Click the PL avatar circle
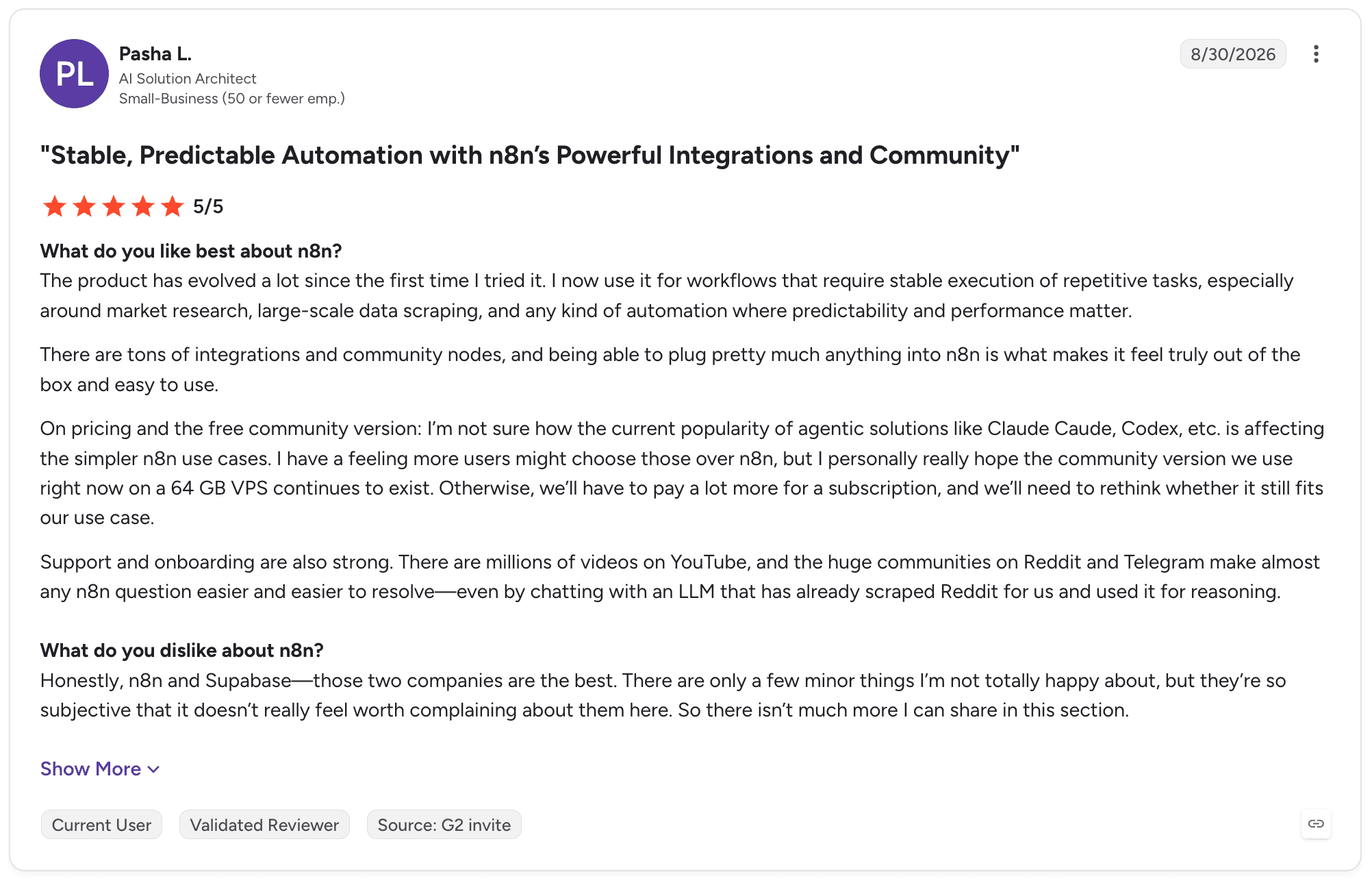Screen dimensions: 1372x885 click(x=74, y=73)
